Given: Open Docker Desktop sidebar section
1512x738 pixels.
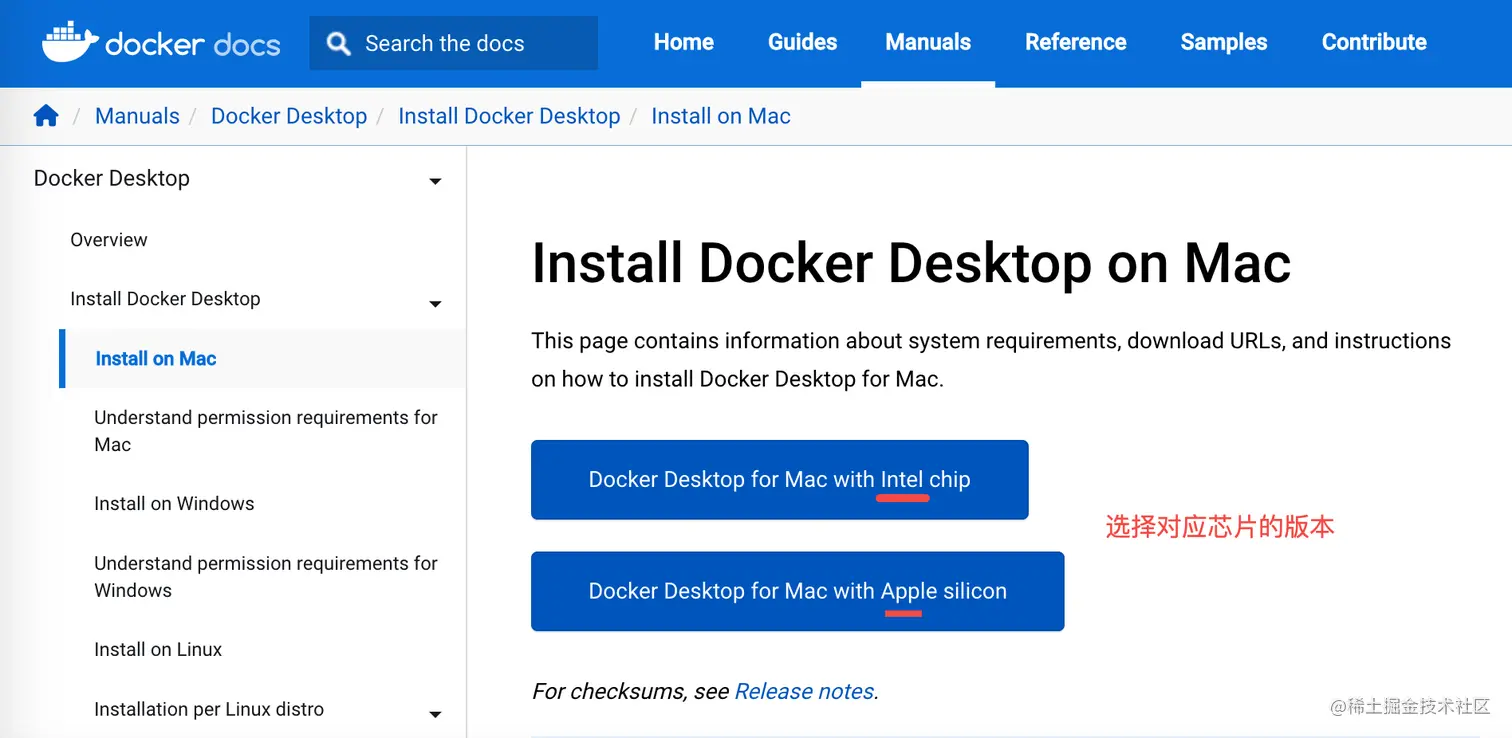Looking at the screenshot, I should 111,178.
